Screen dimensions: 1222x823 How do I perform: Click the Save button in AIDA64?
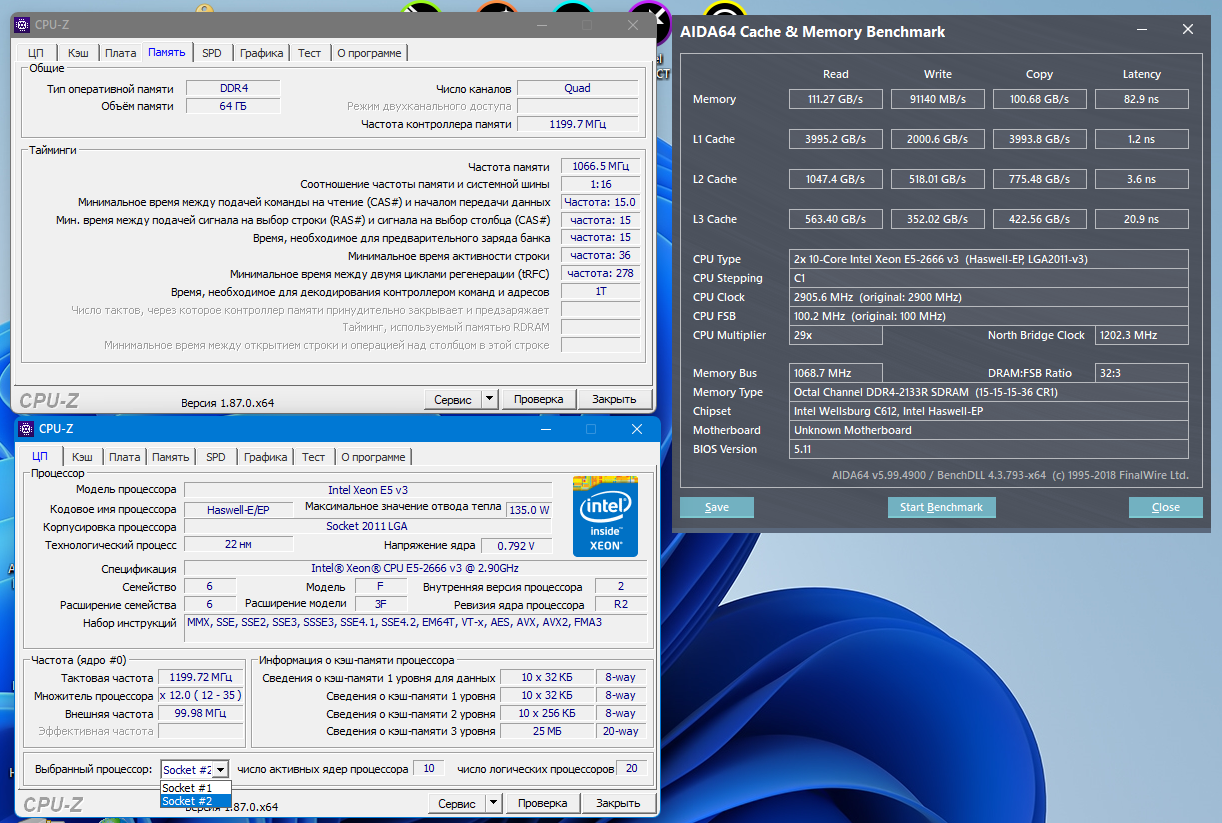point(717,507)
